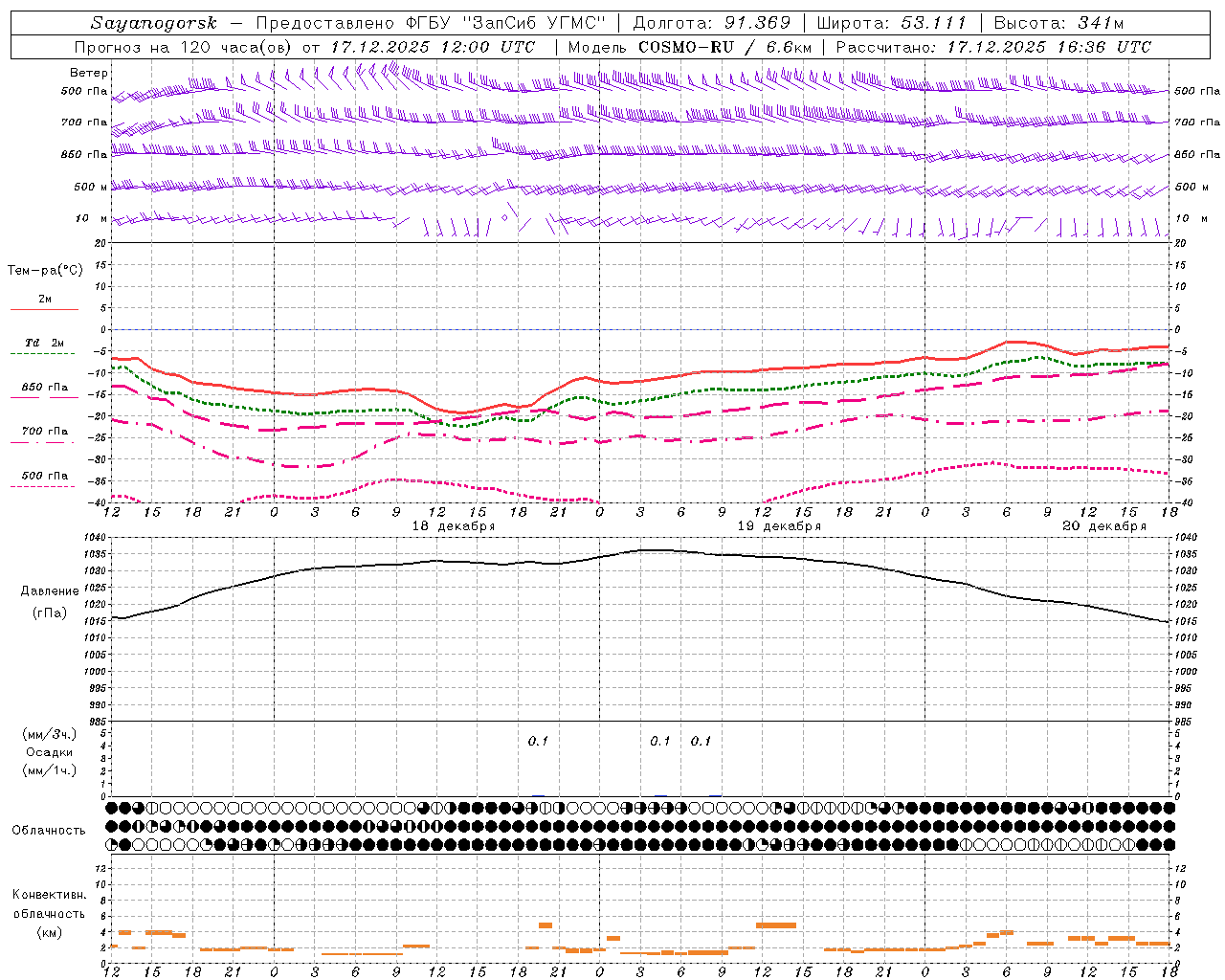The image size is (1225, 980).
Task: Select the '19 декабря' date label
Action: (779, 526)
